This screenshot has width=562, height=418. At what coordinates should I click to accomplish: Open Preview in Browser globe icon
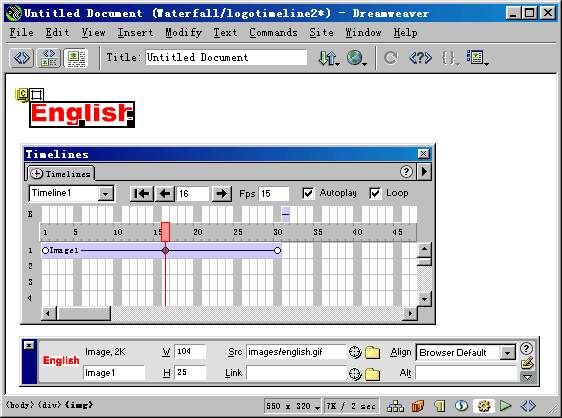(x=356, y=58)
